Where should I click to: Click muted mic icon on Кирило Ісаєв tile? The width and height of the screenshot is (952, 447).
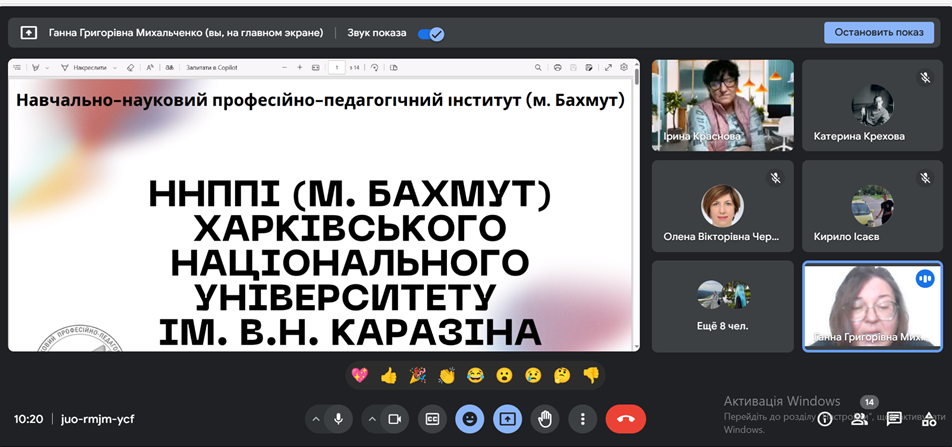(x=925, y=178)
